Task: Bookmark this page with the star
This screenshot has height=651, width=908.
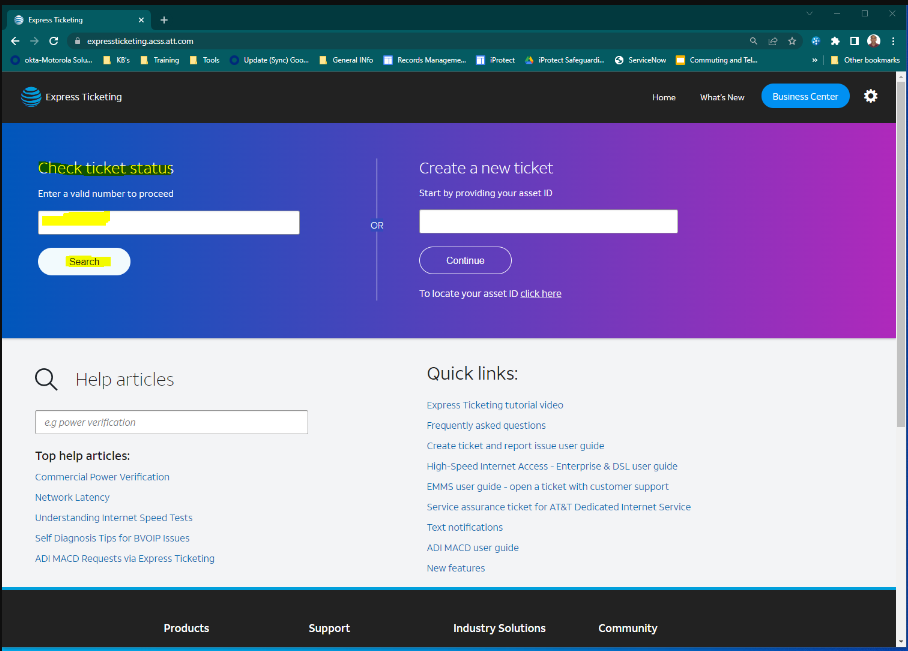Action: point(792,41)
